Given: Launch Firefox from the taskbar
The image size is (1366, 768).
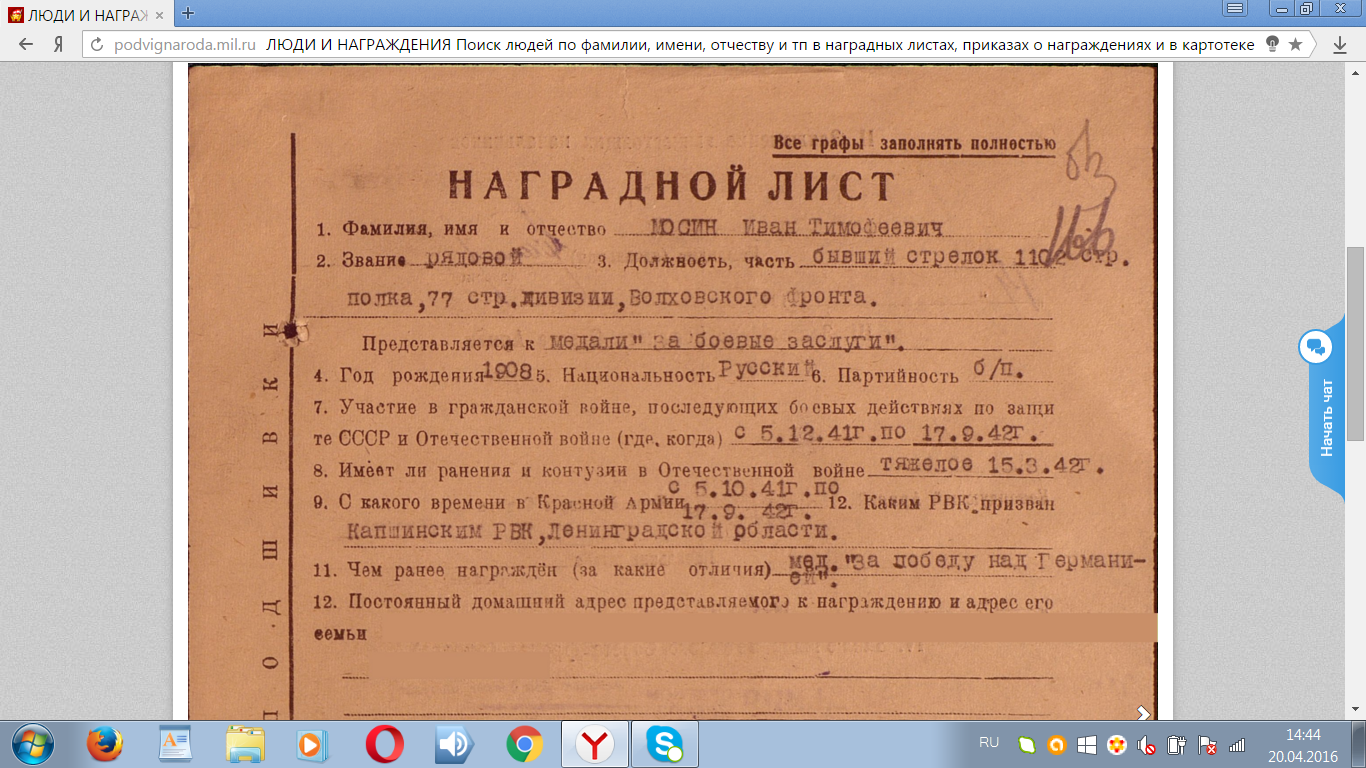Looking at the screenshot, I should pos(104,745).
